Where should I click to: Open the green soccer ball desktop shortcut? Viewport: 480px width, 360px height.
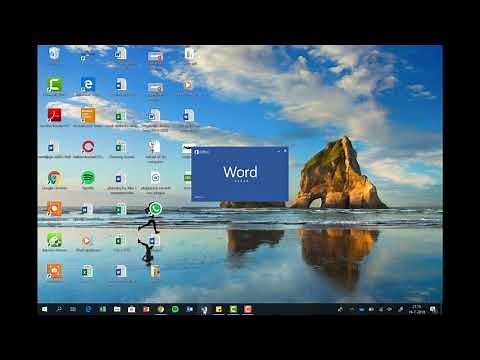click(54, 240)
